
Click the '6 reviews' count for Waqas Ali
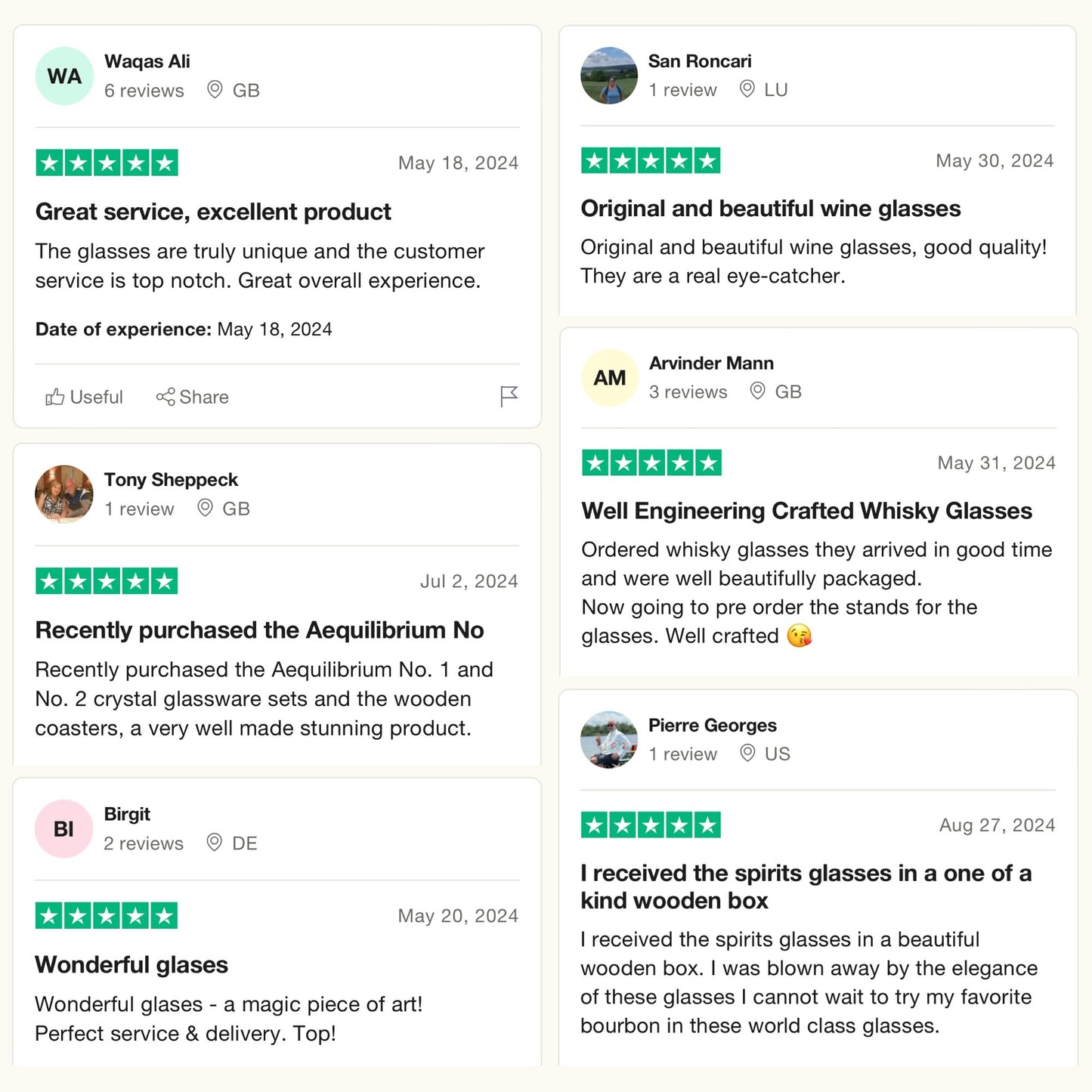tap(144, 91)
